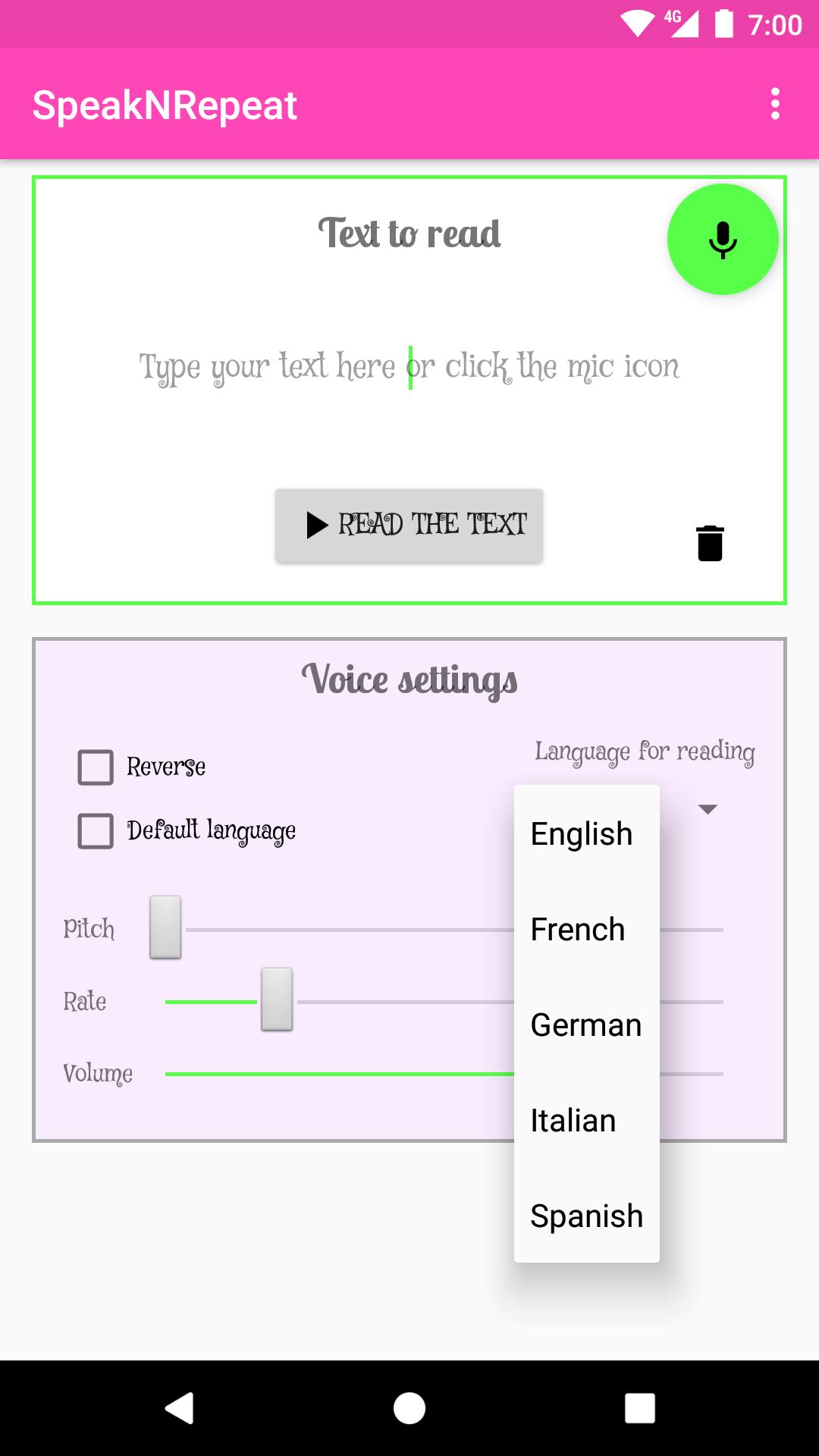The image size is (819, 1456).
Task: Select Italian in the language menu
Action: pos(573,1121)
